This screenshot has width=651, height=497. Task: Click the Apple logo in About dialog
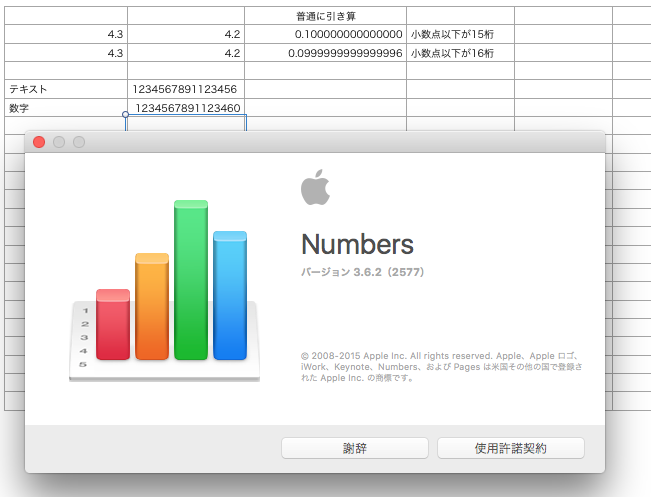pyautogui.click(x=316, y=187)
